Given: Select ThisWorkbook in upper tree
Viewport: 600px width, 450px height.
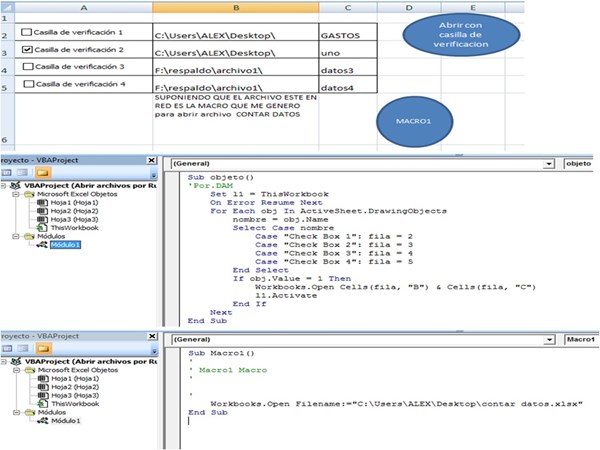Looking at the screenshot, I should (74, 228).
